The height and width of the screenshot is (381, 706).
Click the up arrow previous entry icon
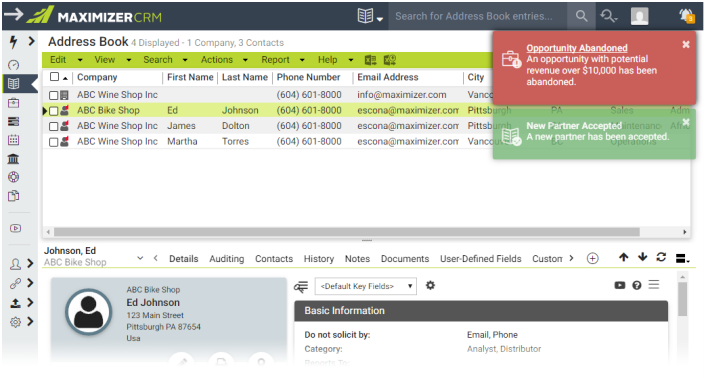[624, 257]
